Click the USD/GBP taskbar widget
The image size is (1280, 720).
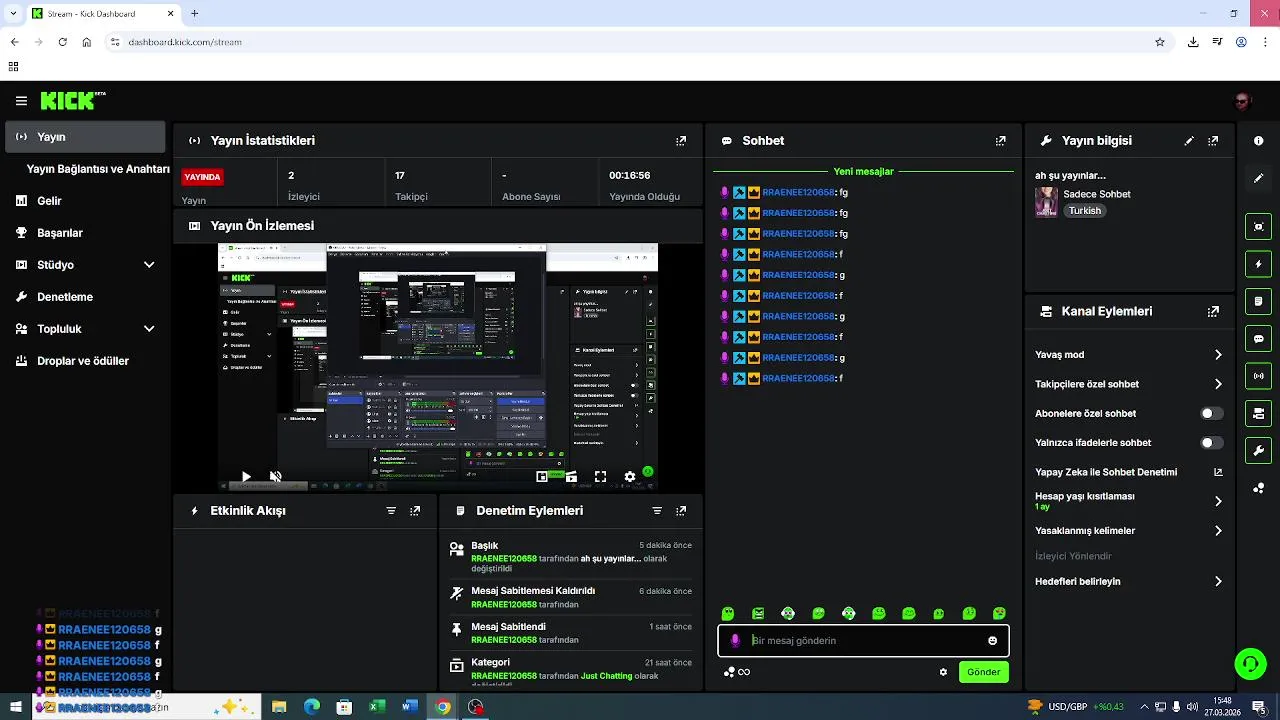point(1075,707)
